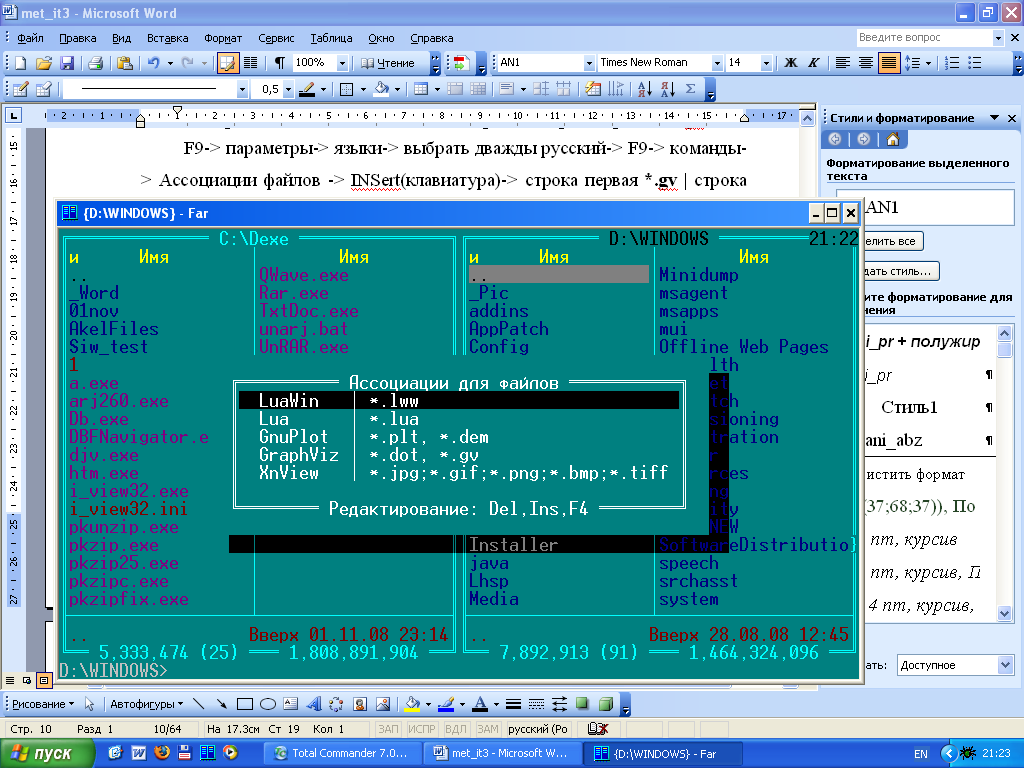Switch to Total Commander taskbar button

click(341, 753)
